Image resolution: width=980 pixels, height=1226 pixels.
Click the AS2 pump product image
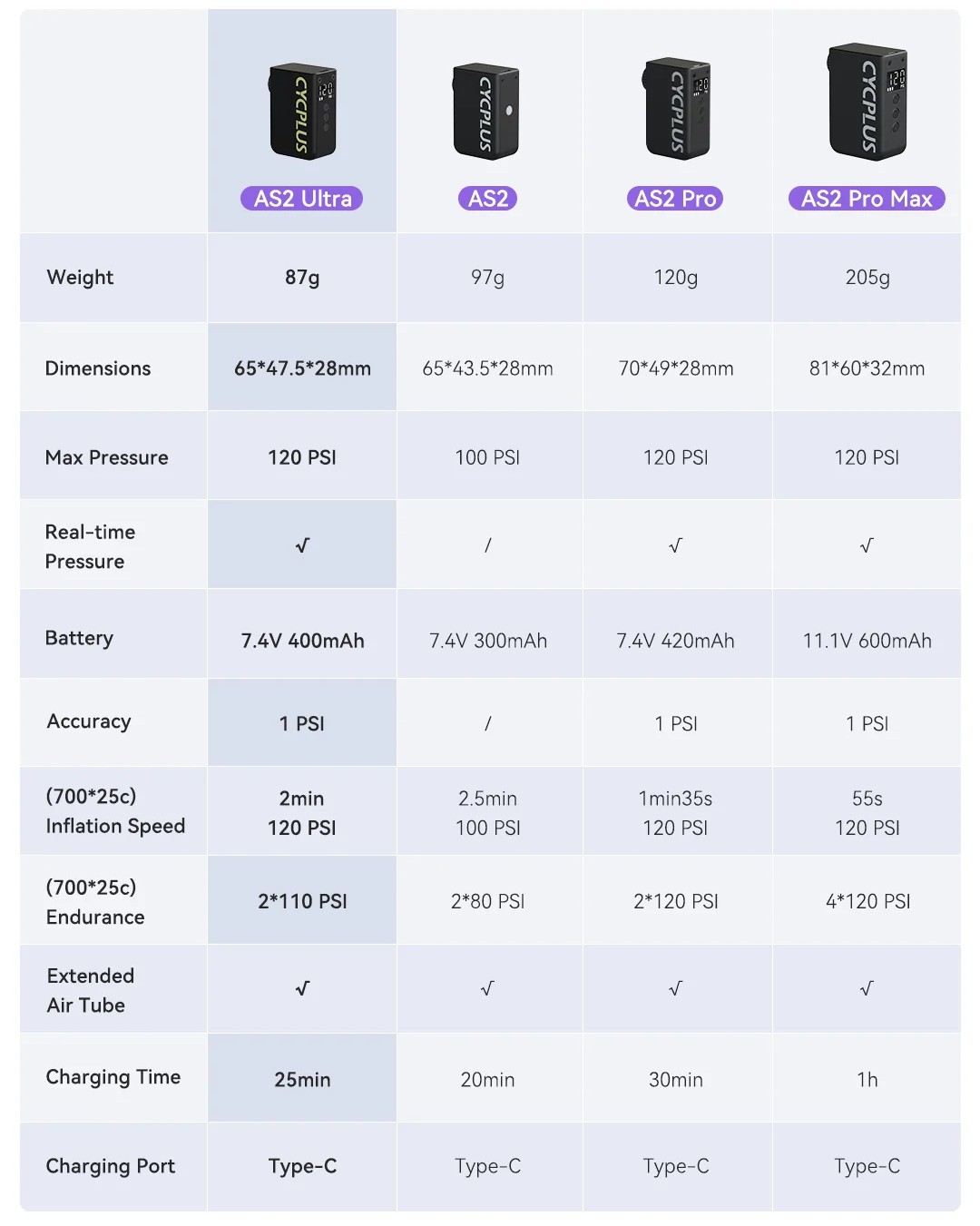click(486, 112)
